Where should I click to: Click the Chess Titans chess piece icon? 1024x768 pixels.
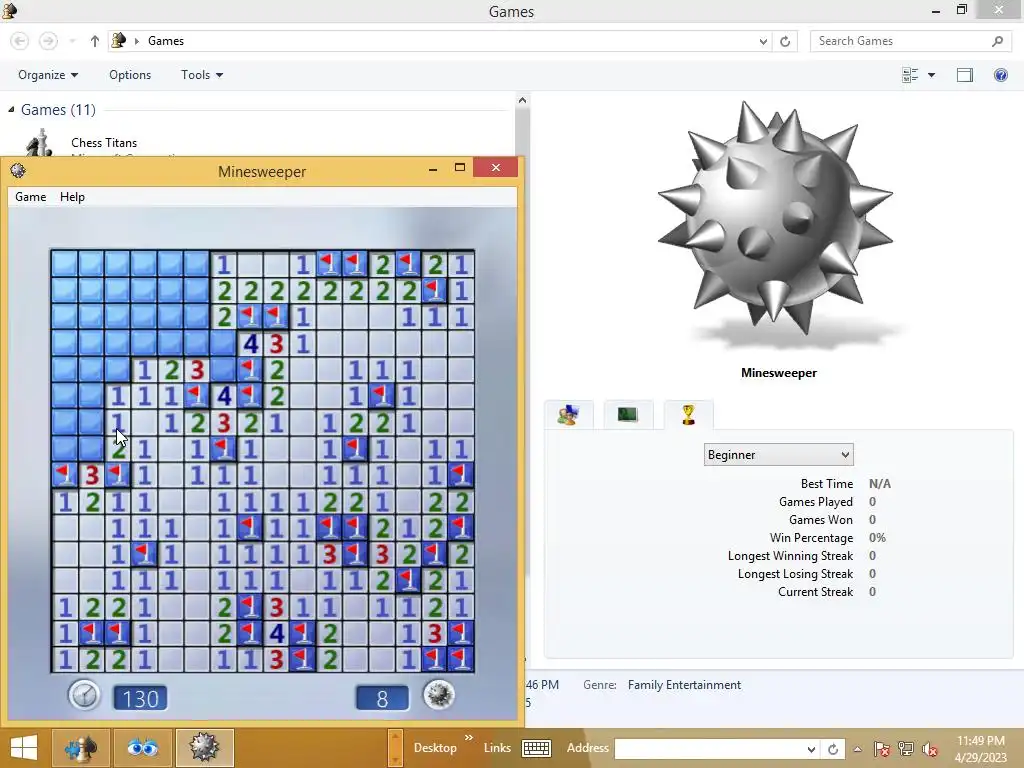pos(40,143)
